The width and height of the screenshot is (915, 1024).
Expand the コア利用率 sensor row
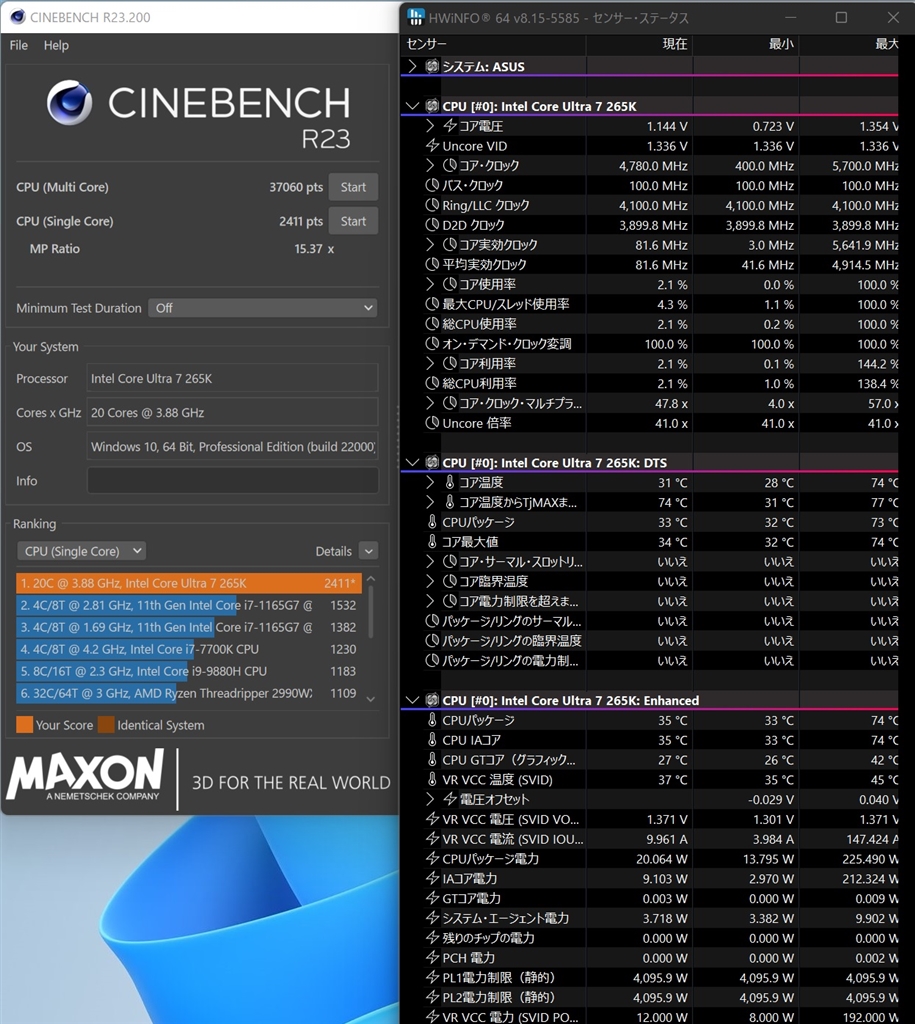coord(430,363)
